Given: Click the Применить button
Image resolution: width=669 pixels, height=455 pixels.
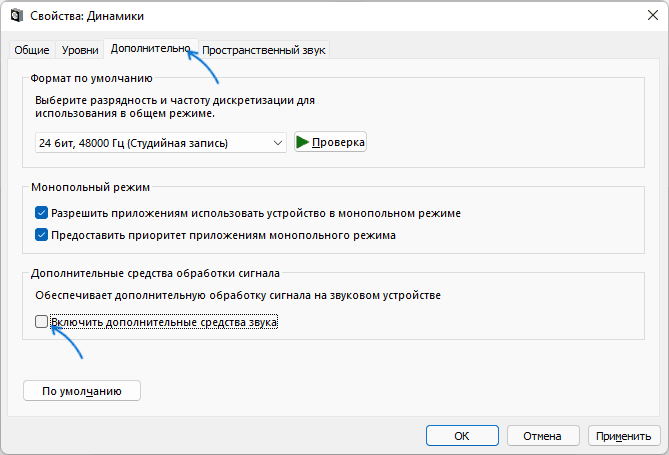Looking at the screenshot, I should pyautogui.click(x=624, y=436).
